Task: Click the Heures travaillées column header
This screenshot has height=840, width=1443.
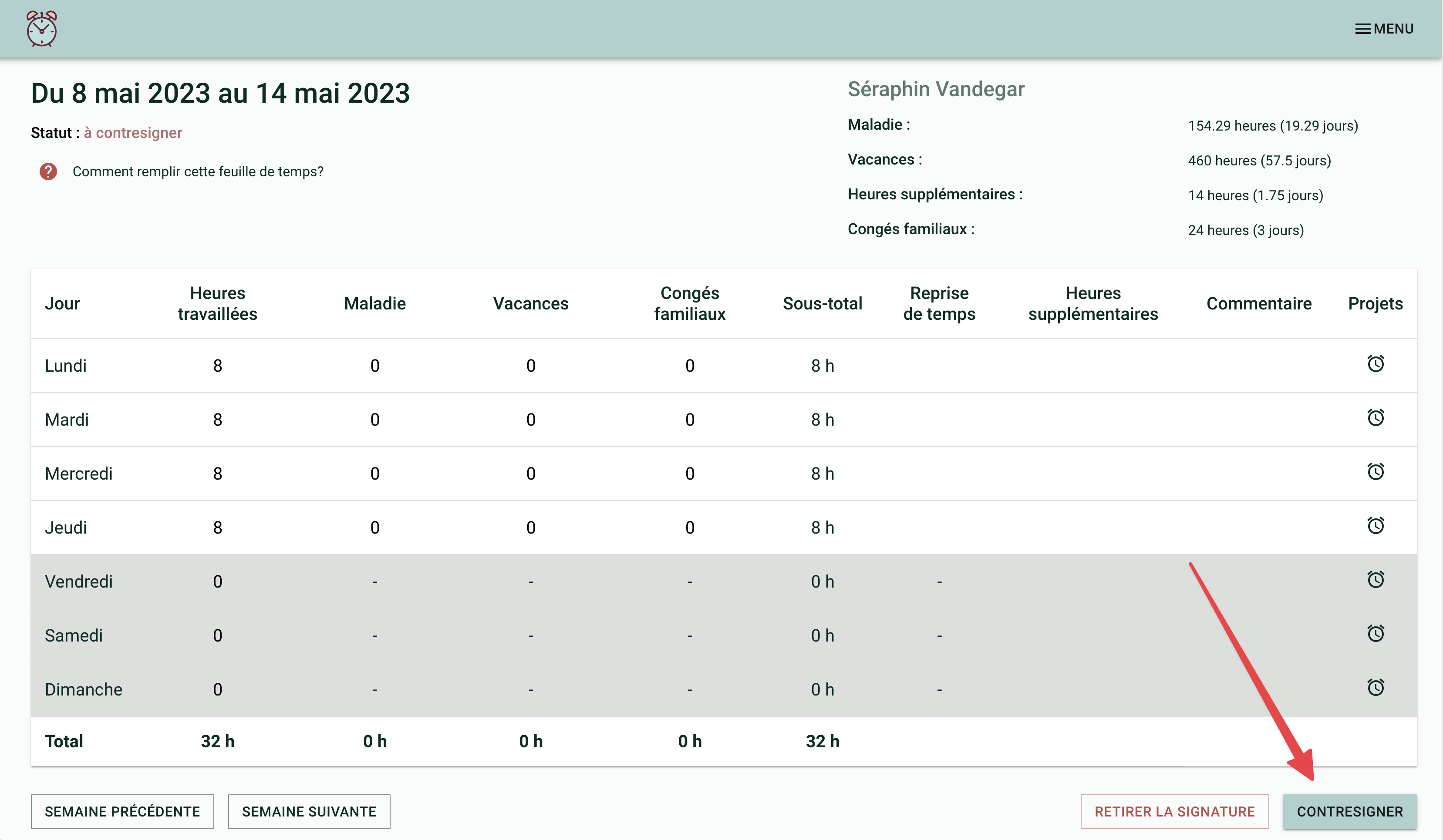Action: [217, 303]
